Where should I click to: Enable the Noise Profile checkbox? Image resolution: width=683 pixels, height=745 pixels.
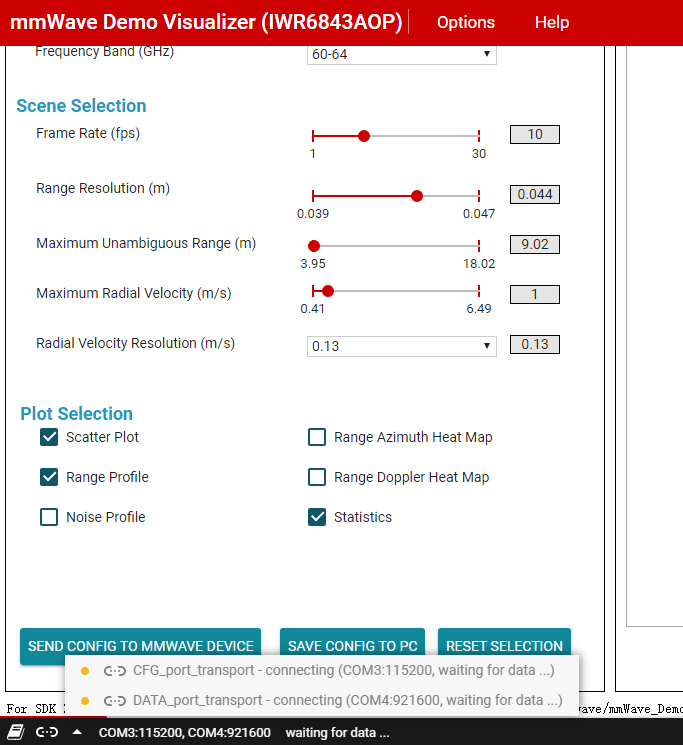(49, 516)
